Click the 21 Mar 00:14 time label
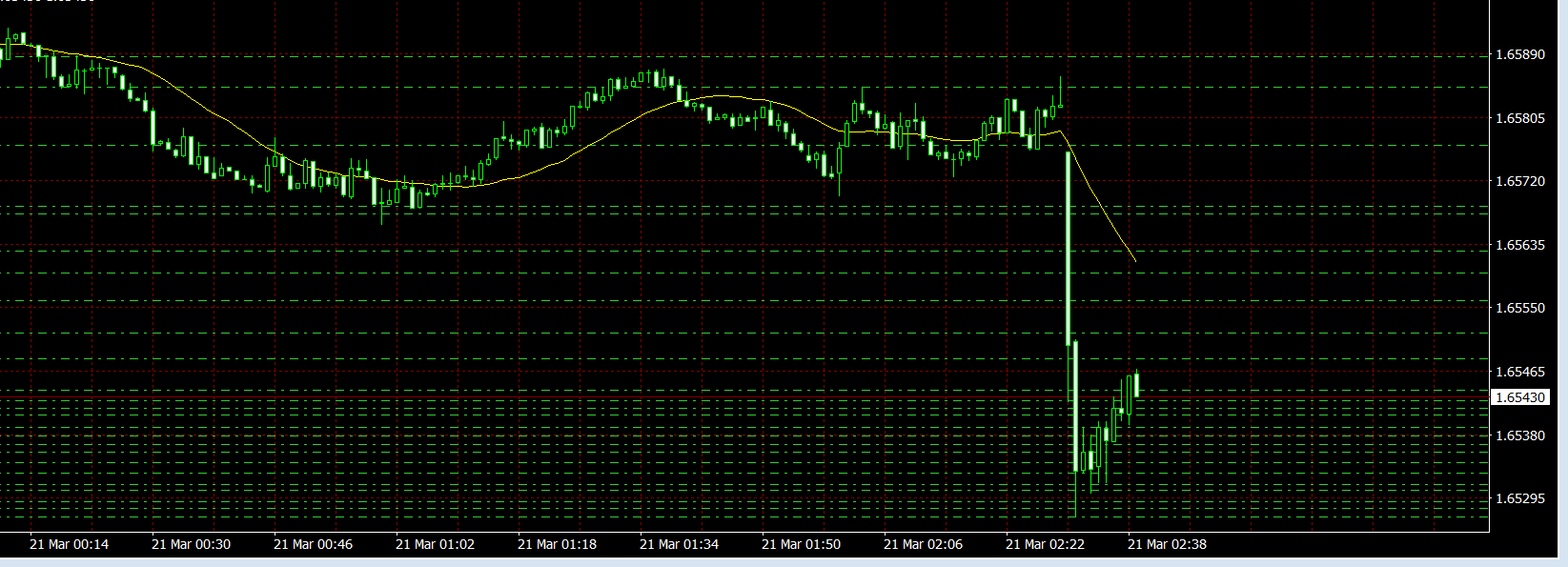 click(x=69, y=544)
